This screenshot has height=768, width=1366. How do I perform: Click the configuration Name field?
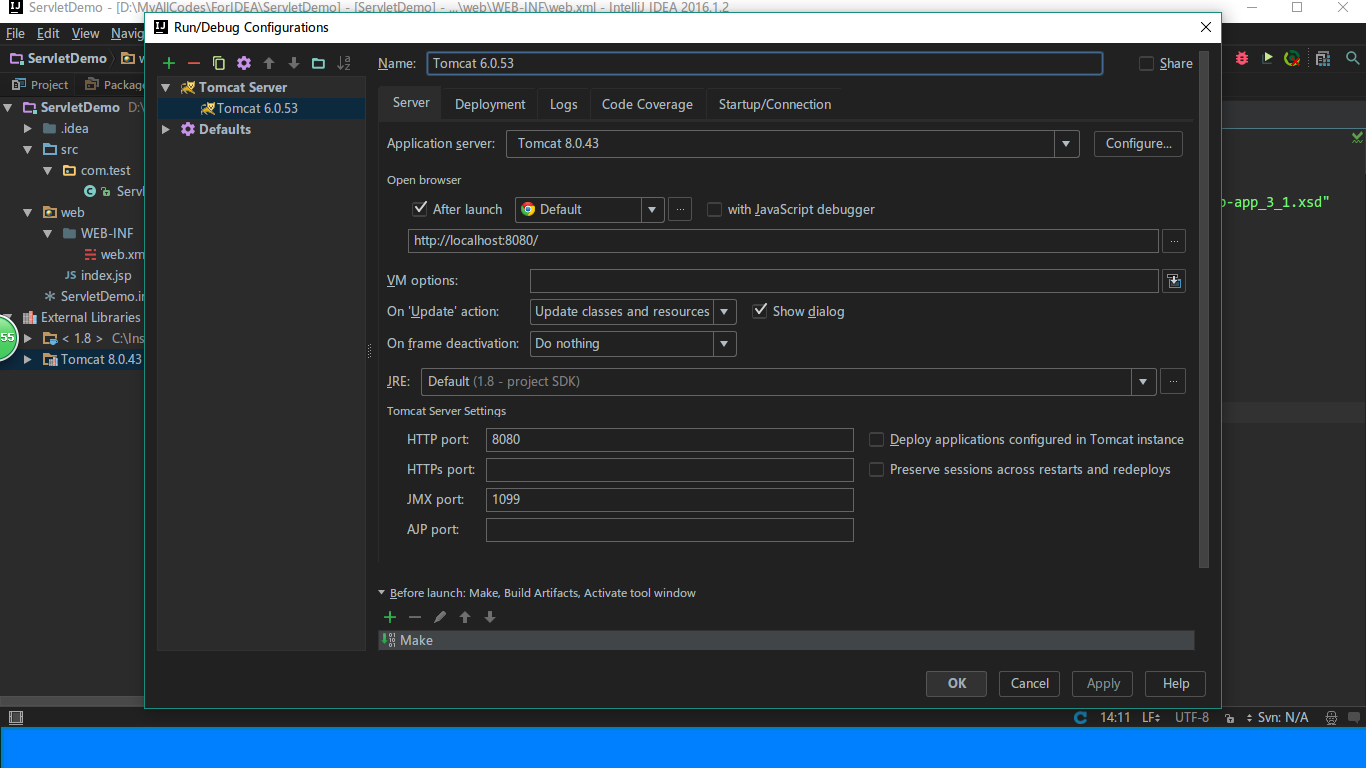(x=764, y=63)
